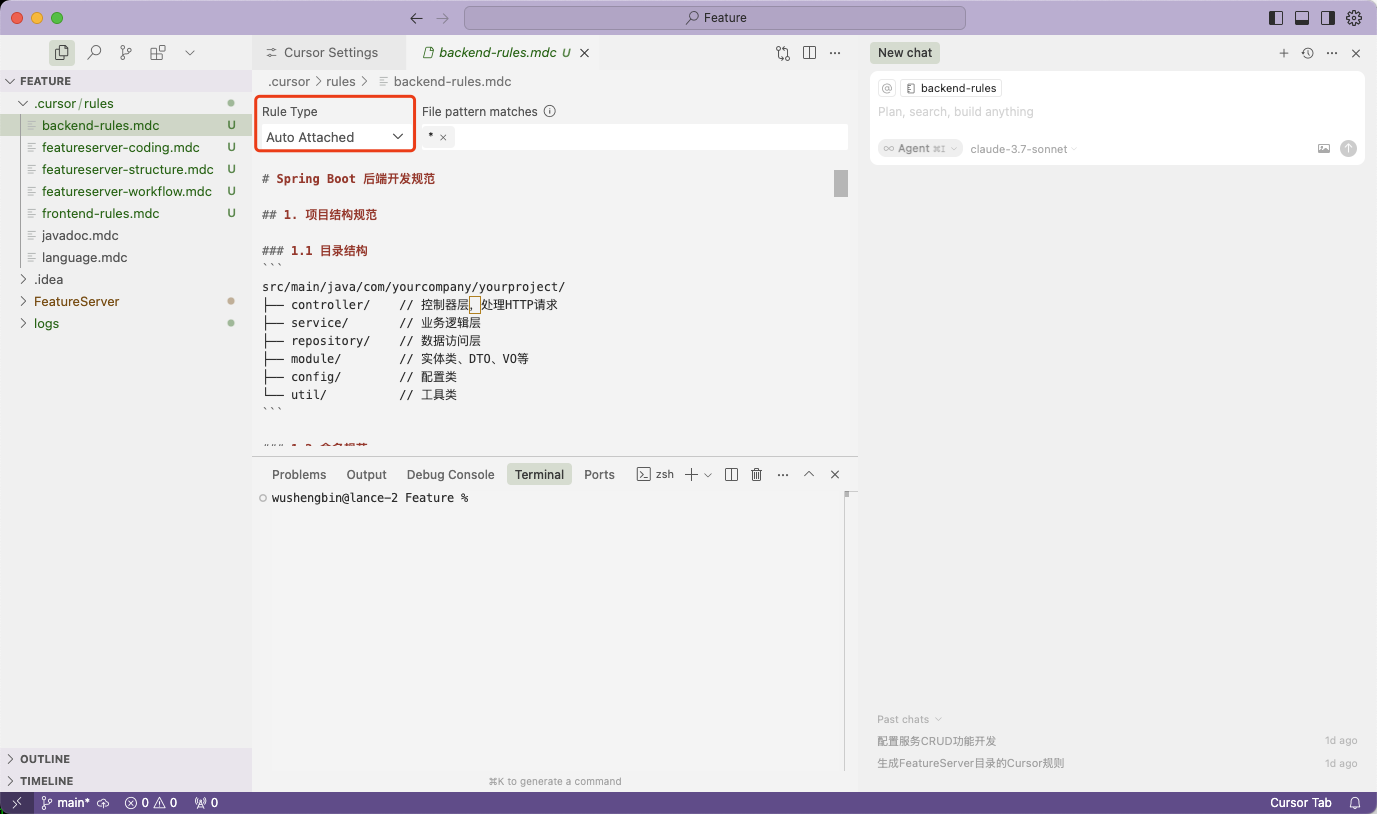Switch to the Debug Console tab
1377x814 pixels.
pos(450,474)
